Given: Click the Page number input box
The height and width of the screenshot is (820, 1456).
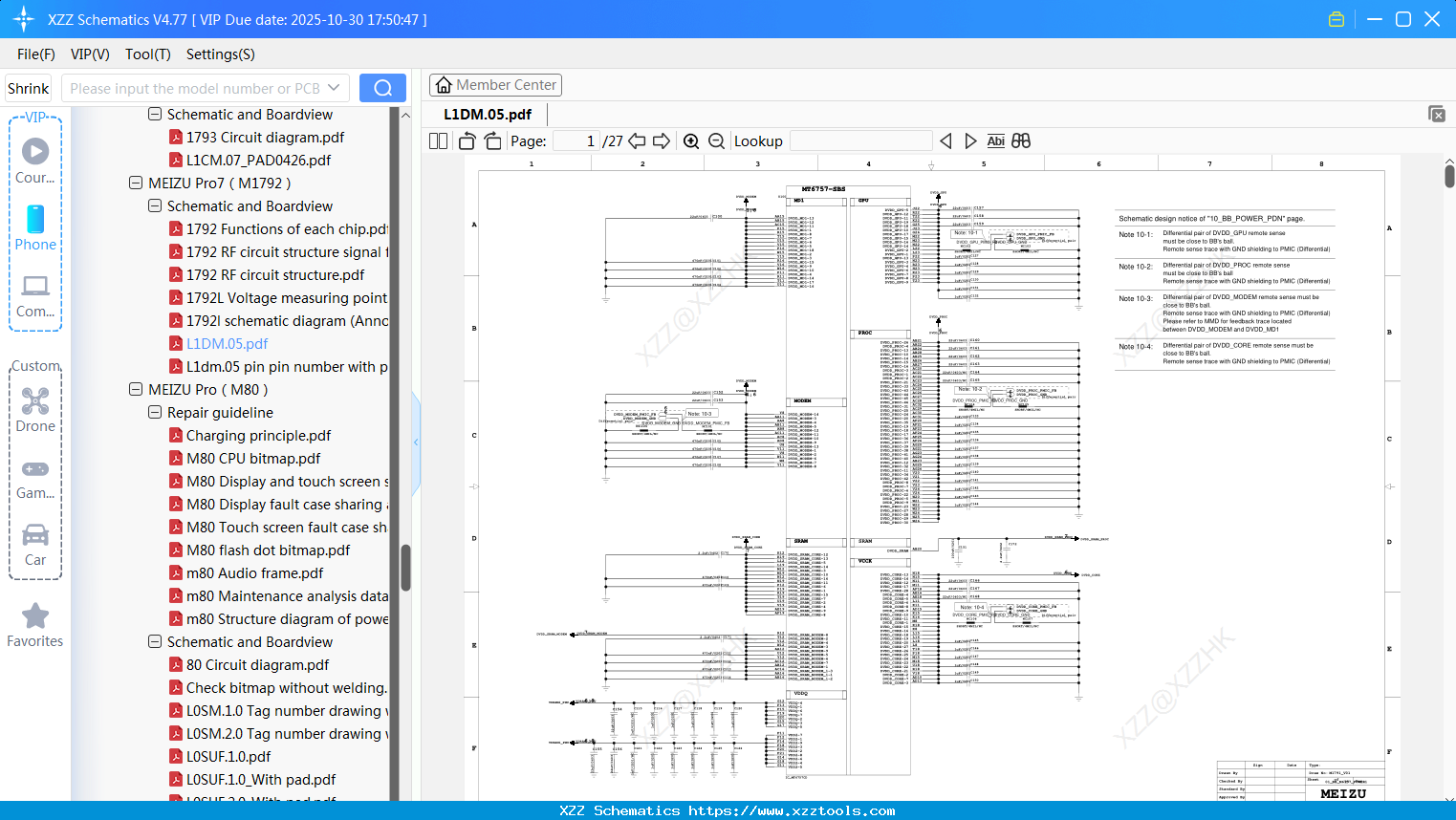Looking at the screenshot, I should (576, 141).
